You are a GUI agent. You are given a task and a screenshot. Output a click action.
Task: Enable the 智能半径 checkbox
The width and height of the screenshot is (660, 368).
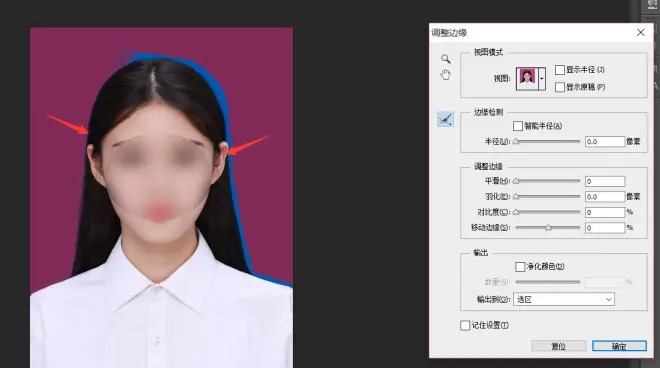(x=518, y=126)
